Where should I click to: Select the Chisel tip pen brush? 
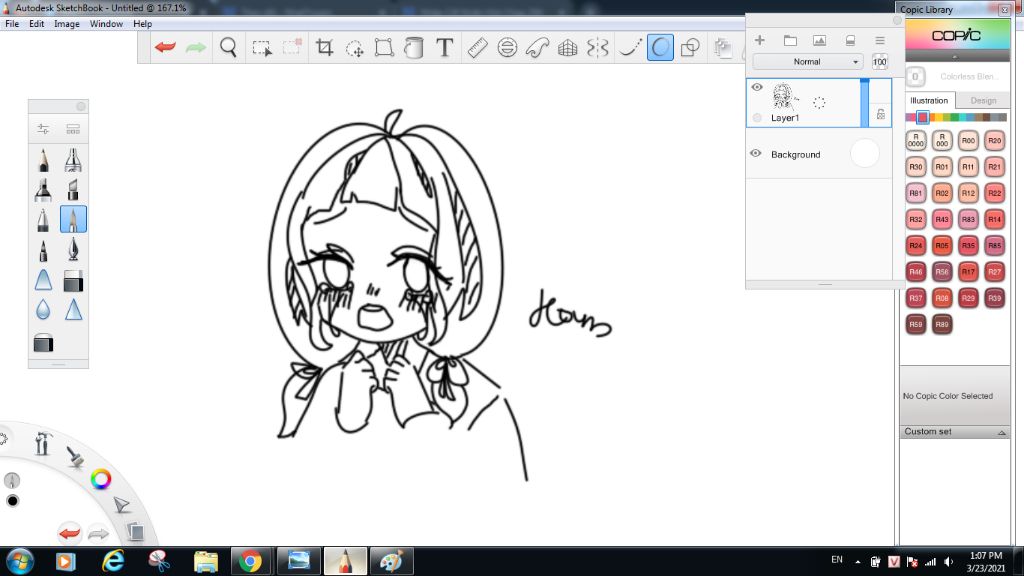(73, 189)
